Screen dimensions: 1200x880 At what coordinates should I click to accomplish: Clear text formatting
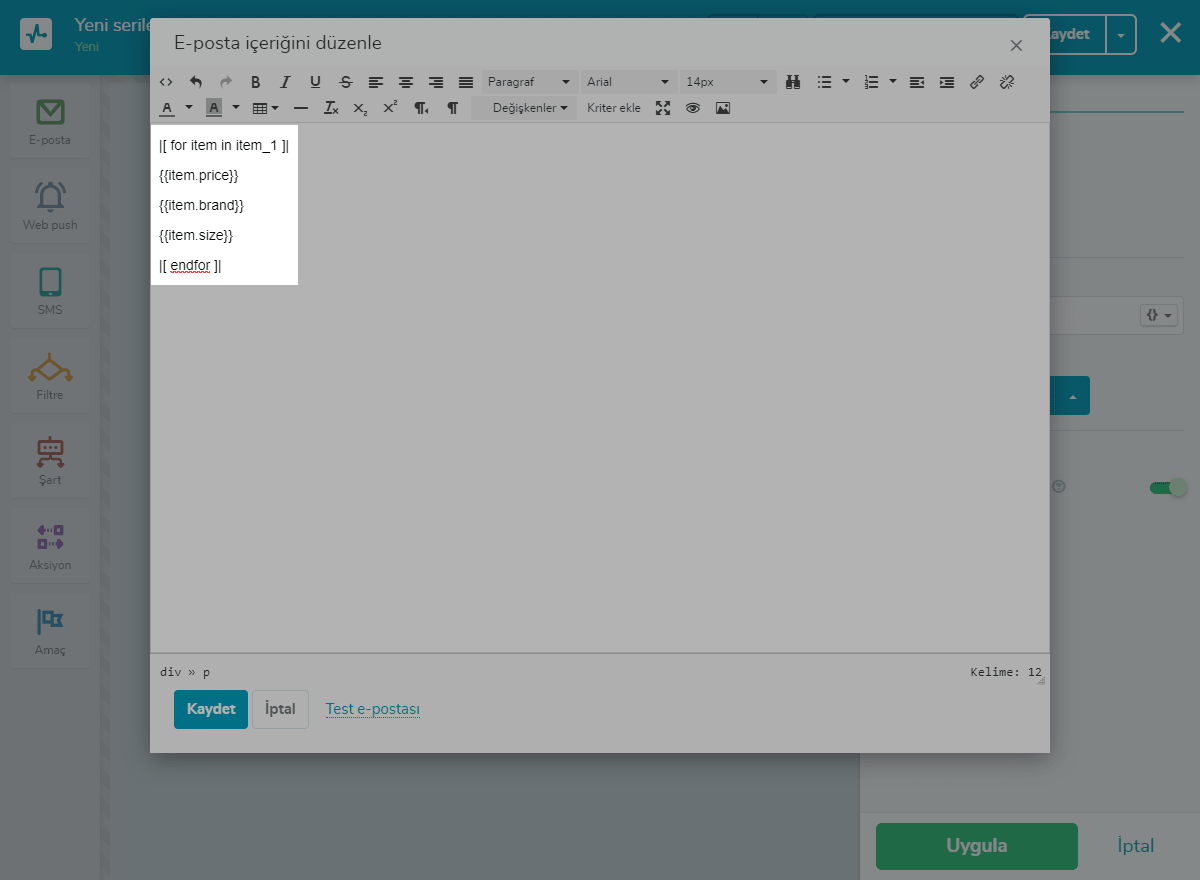[331, 108]
